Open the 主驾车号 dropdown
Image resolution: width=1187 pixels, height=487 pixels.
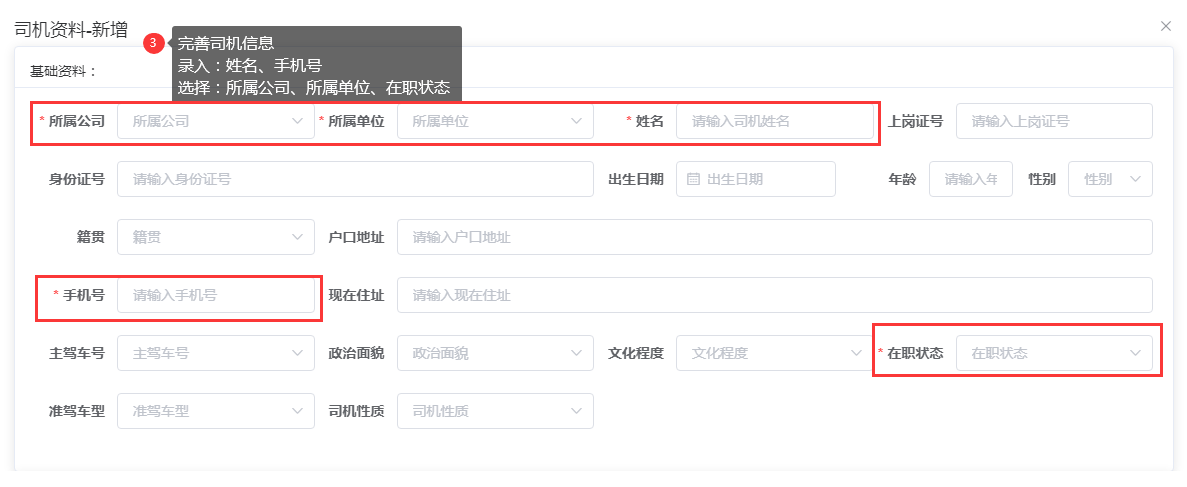point(216,354)
